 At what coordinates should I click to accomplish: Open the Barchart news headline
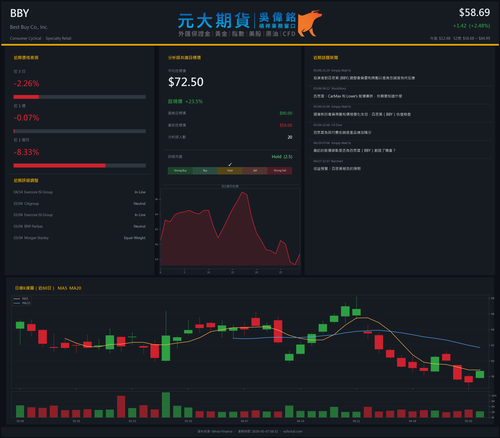pyautogui.click(x=337, y=169)
